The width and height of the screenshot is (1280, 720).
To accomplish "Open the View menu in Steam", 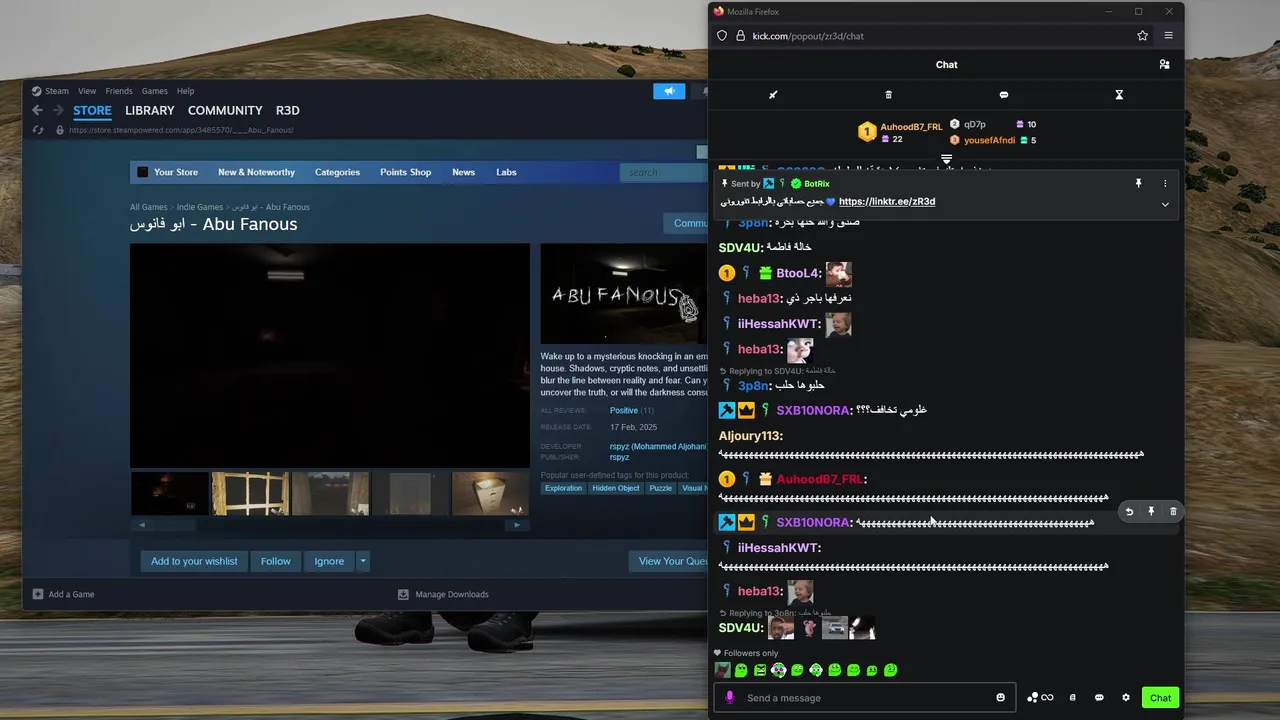I will click(87, 91).
